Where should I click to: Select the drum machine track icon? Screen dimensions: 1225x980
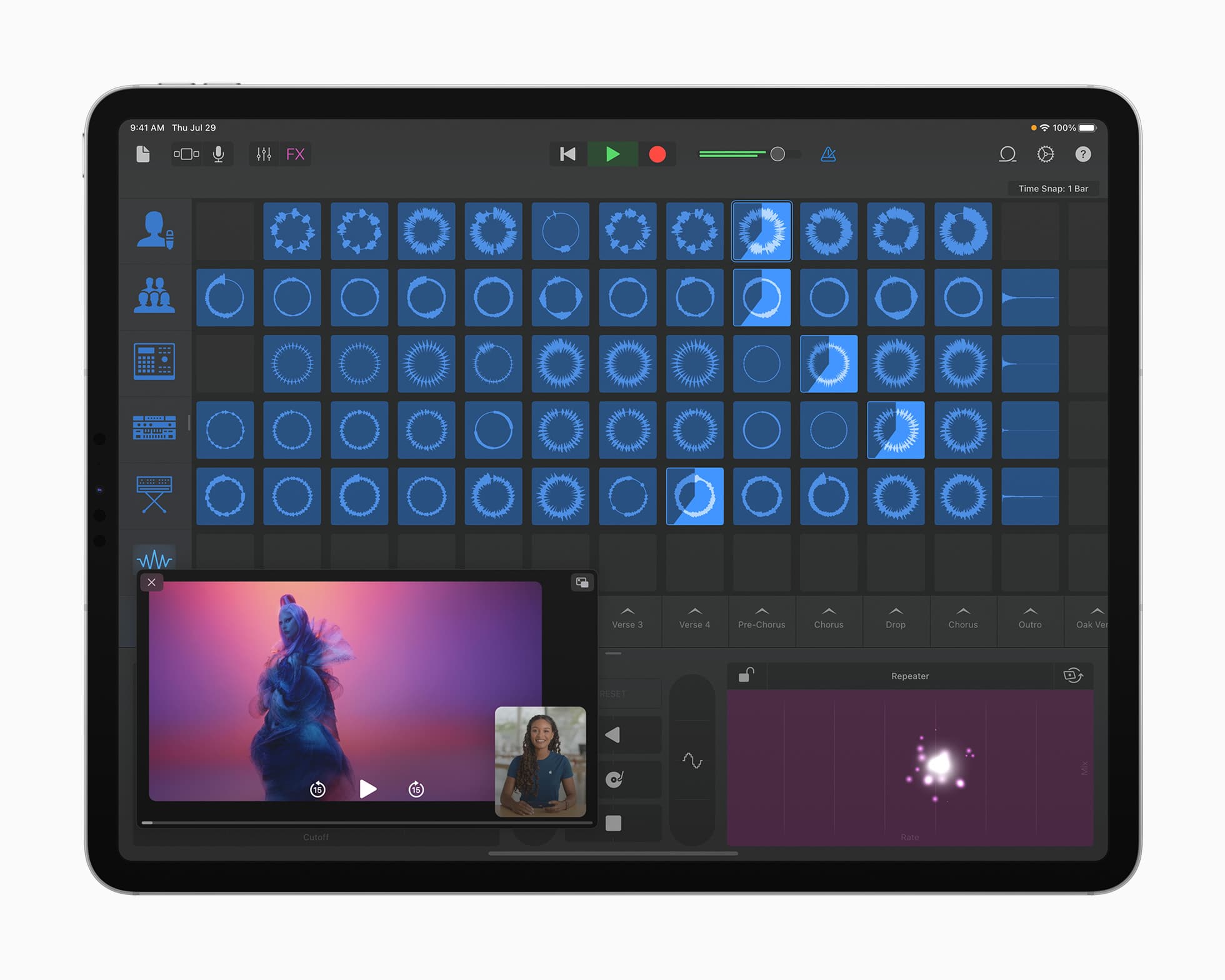pyautogui.click(x=154, y=361)
